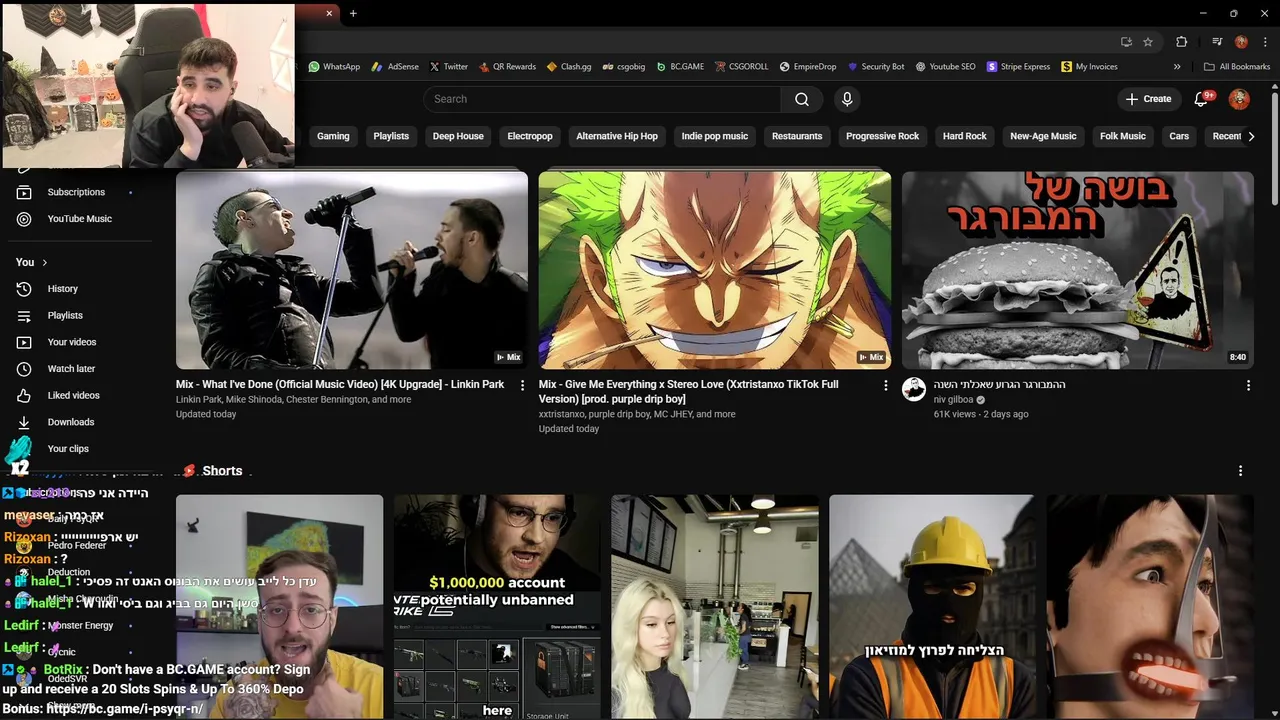
Task: Select the Playlists category chip
Action: (391, 136)
